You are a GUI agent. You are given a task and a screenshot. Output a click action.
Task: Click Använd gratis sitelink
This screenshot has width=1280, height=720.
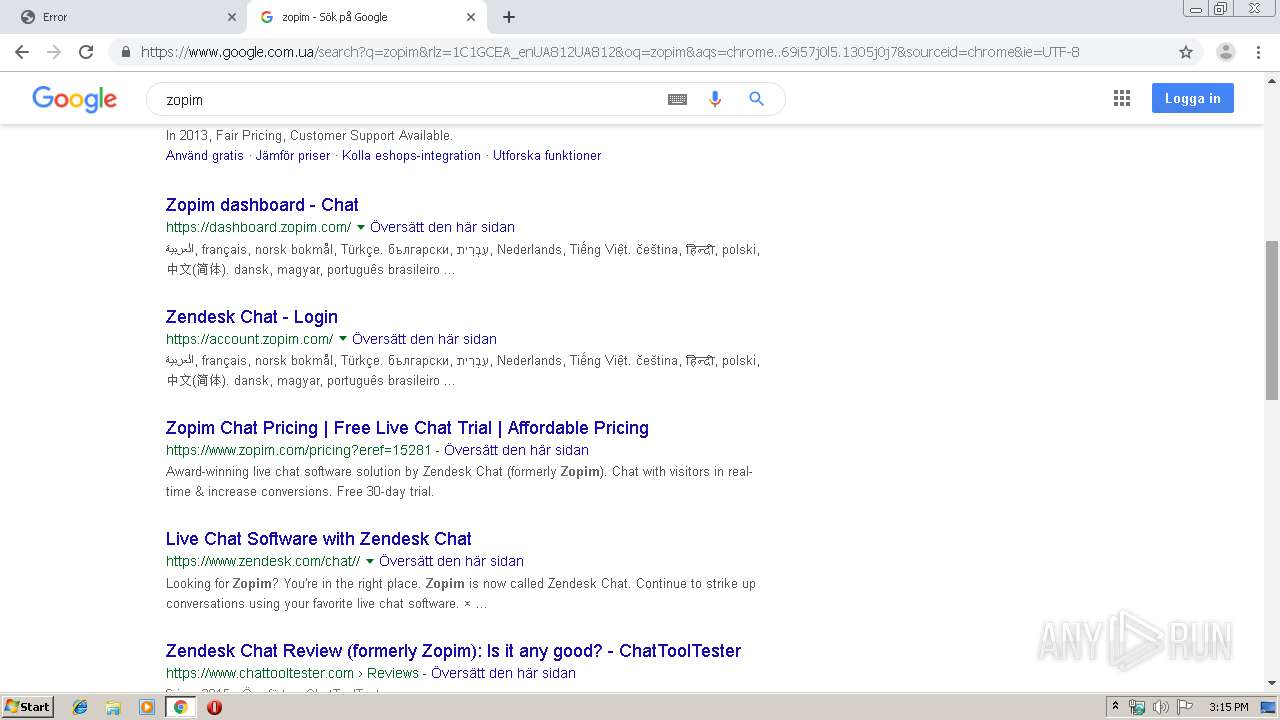pos(205,155)
